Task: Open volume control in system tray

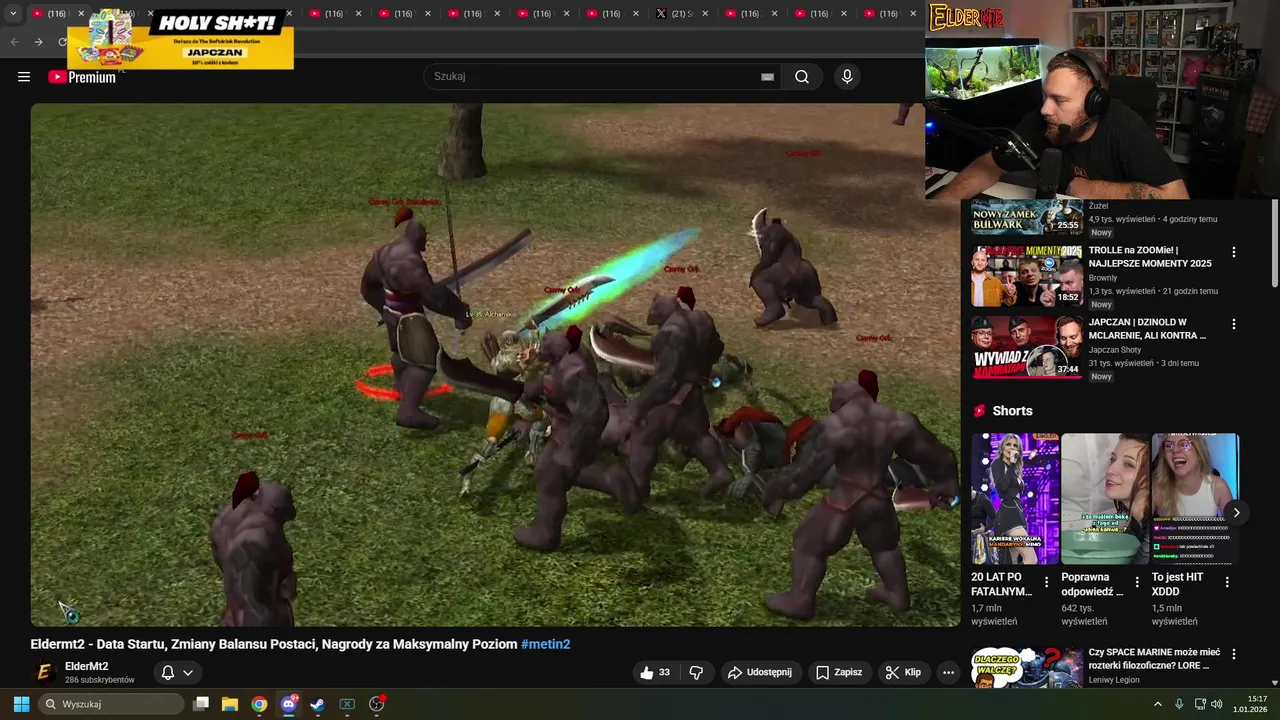Action: 1217,704
